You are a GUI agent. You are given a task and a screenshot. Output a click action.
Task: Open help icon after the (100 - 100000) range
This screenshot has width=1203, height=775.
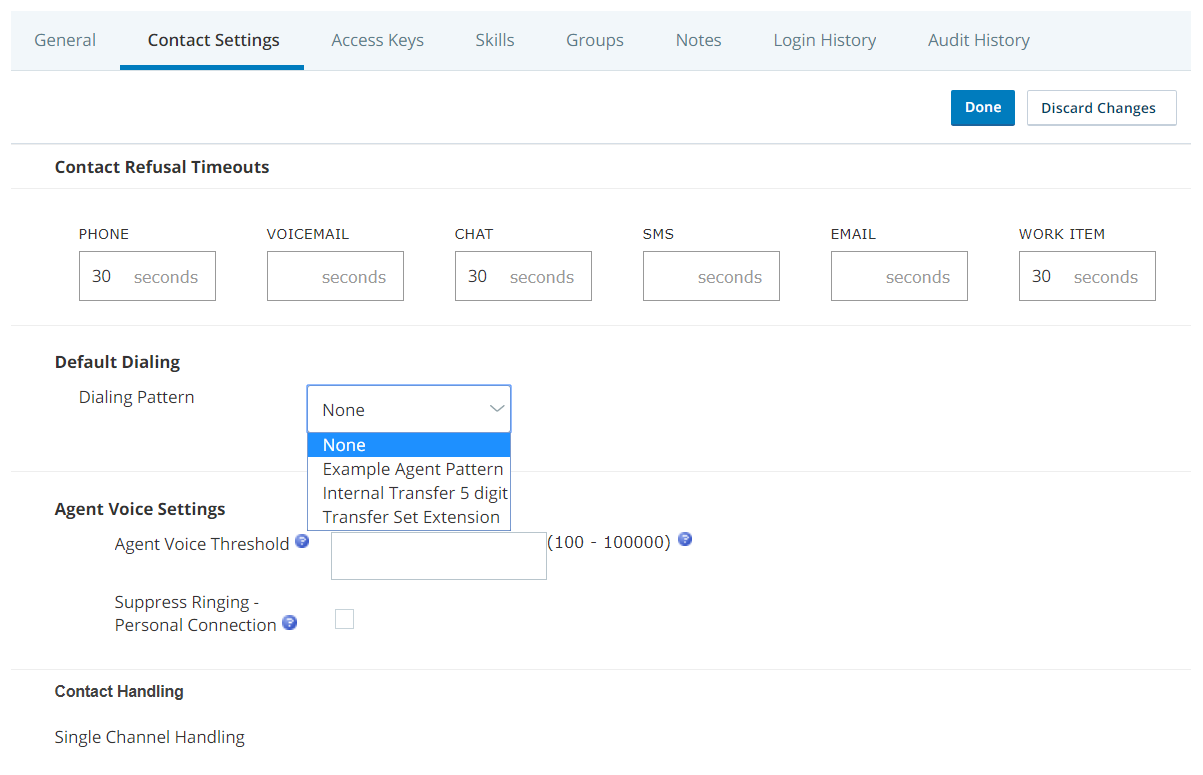[x=685, y=540]
